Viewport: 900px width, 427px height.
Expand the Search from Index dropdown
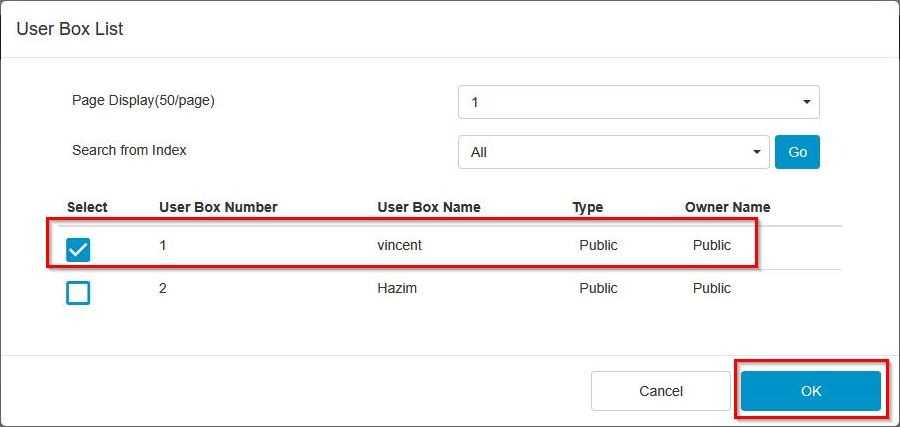click(x=613, y=152)
